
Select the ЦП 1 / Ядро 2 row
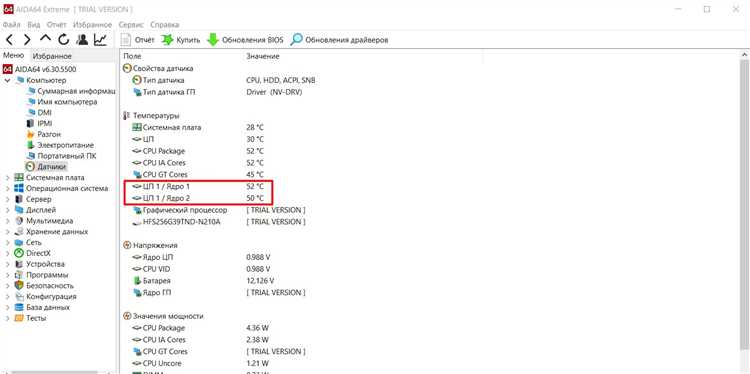click(197, 198)
